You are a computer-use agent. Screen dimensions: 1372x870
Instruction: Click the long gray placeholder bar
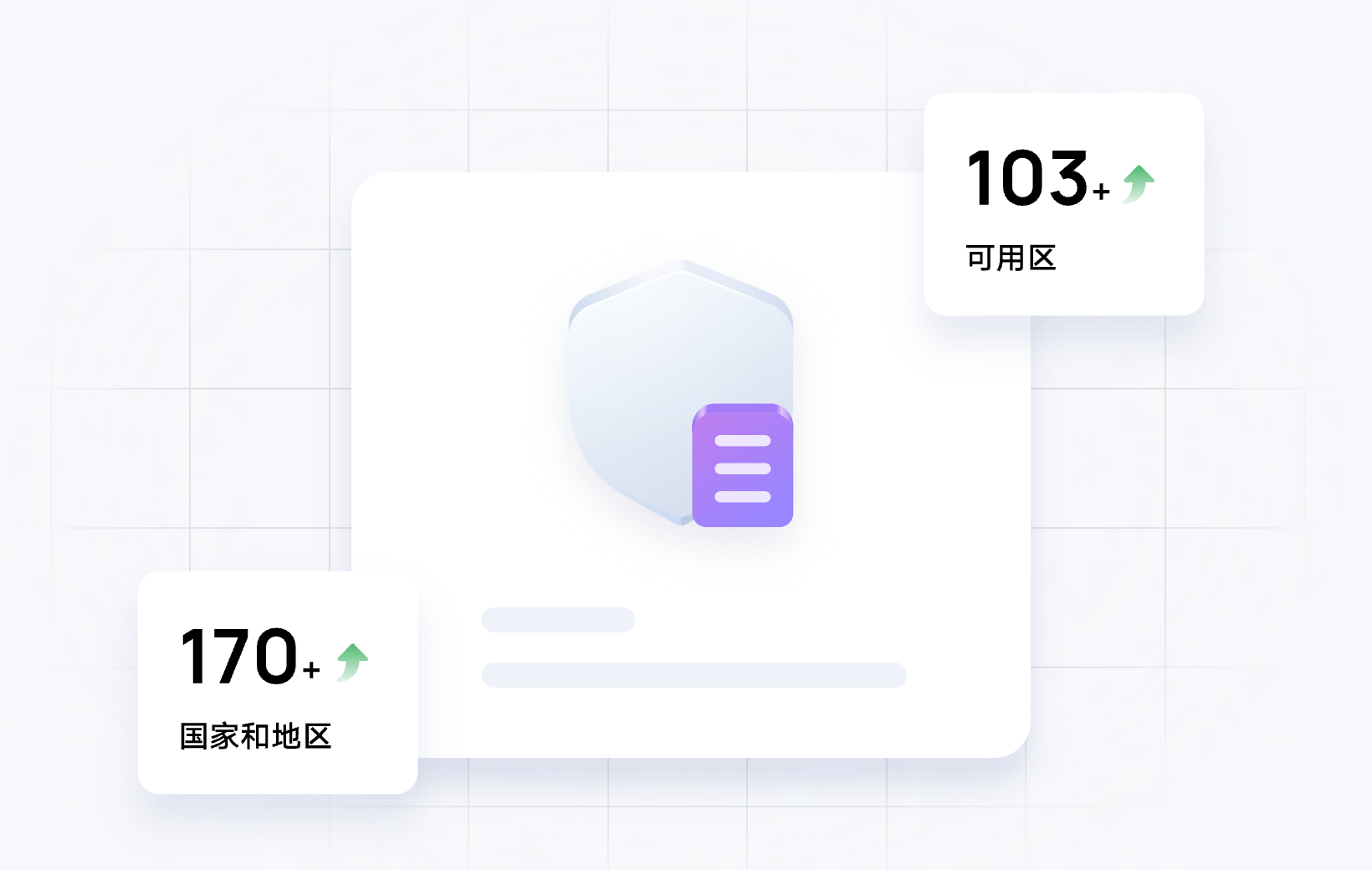[x=694, y=675]
